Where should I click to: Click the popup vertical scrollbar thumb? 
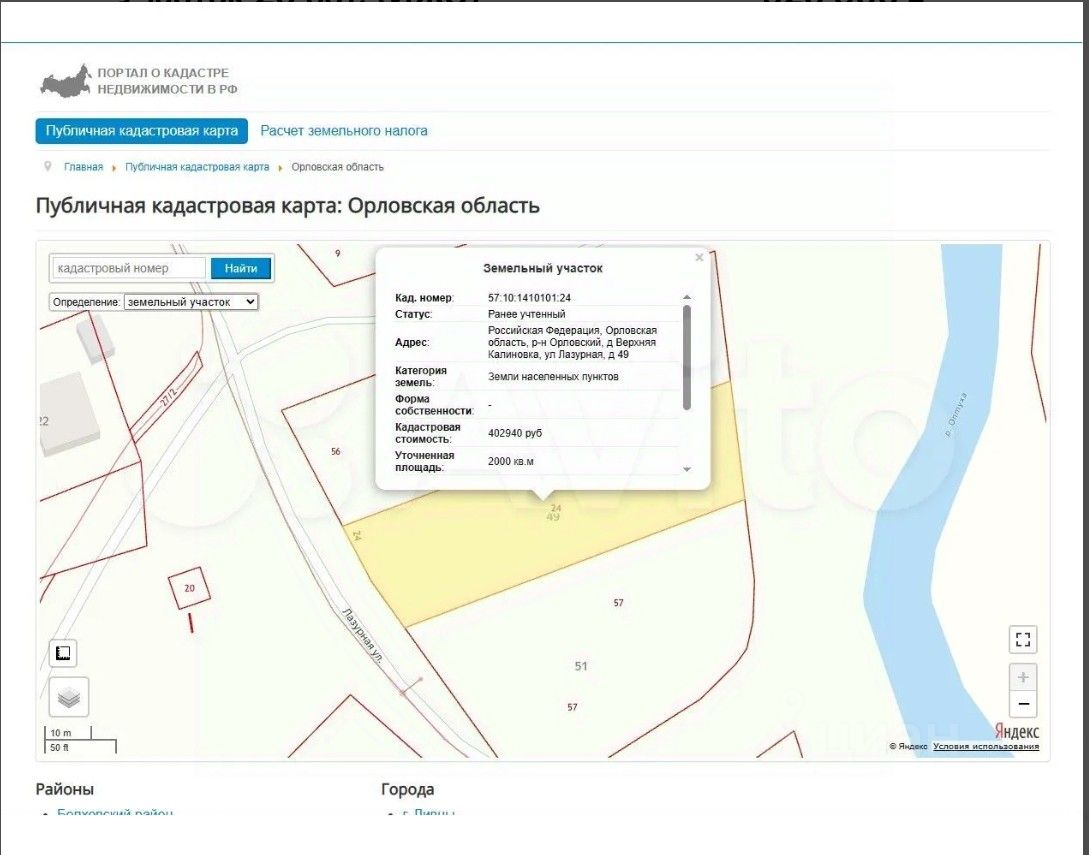click(x=687, y=357)
